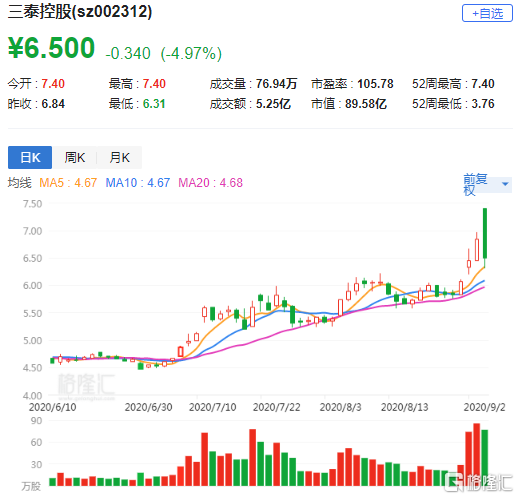Click the date label 2020/7/10 on axis

tap(212, 407)
